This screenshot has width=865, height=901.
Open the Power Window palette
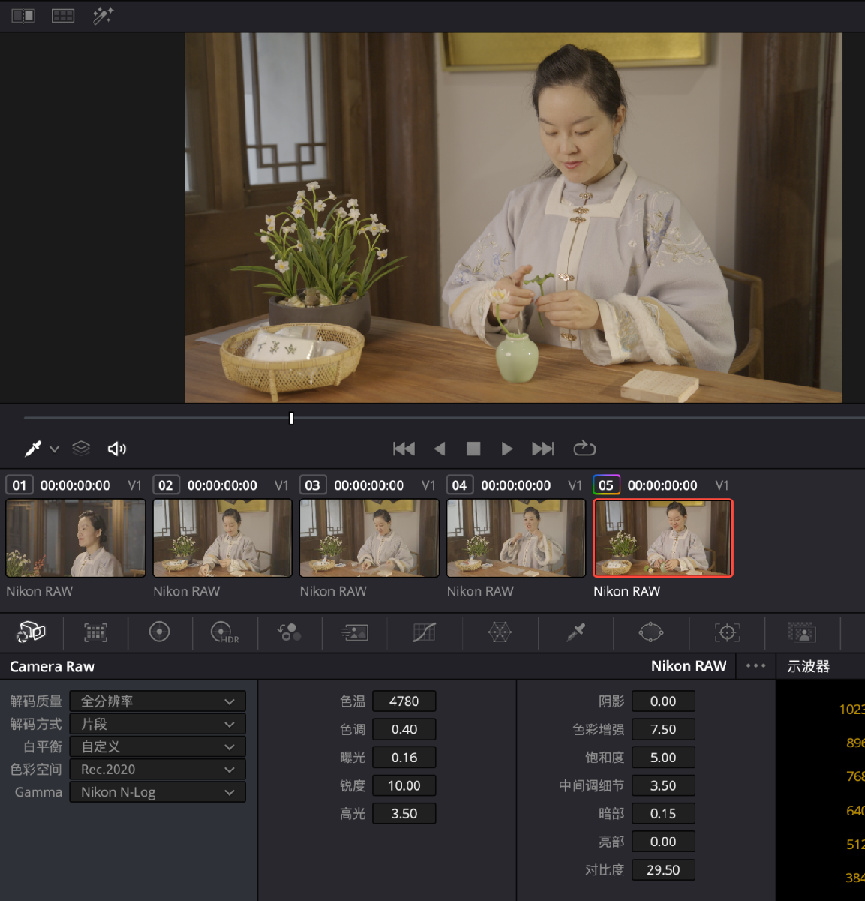tap(651, 632)
